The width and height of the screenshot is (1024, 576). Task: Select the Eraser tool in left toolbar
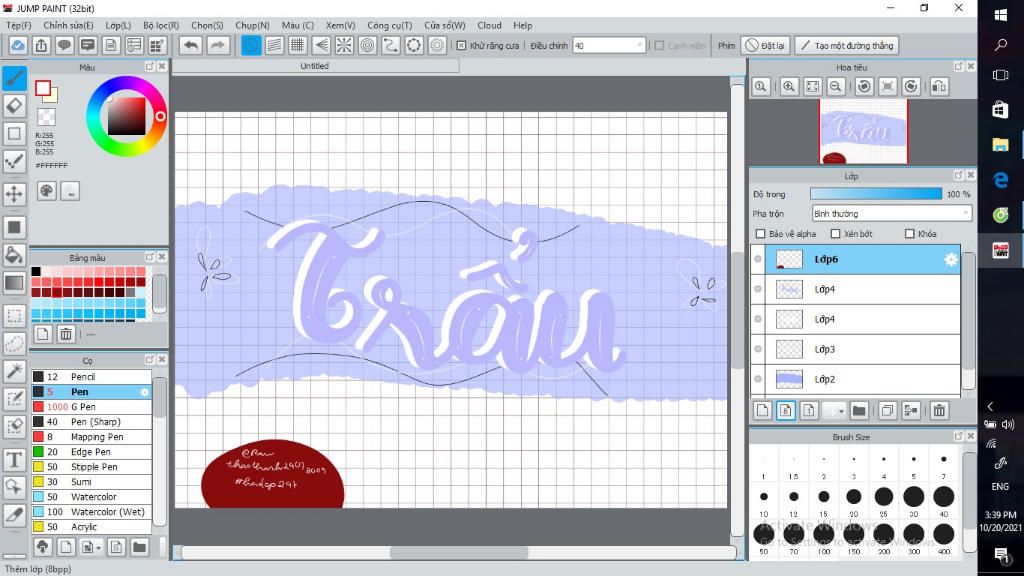coord(14,105)
